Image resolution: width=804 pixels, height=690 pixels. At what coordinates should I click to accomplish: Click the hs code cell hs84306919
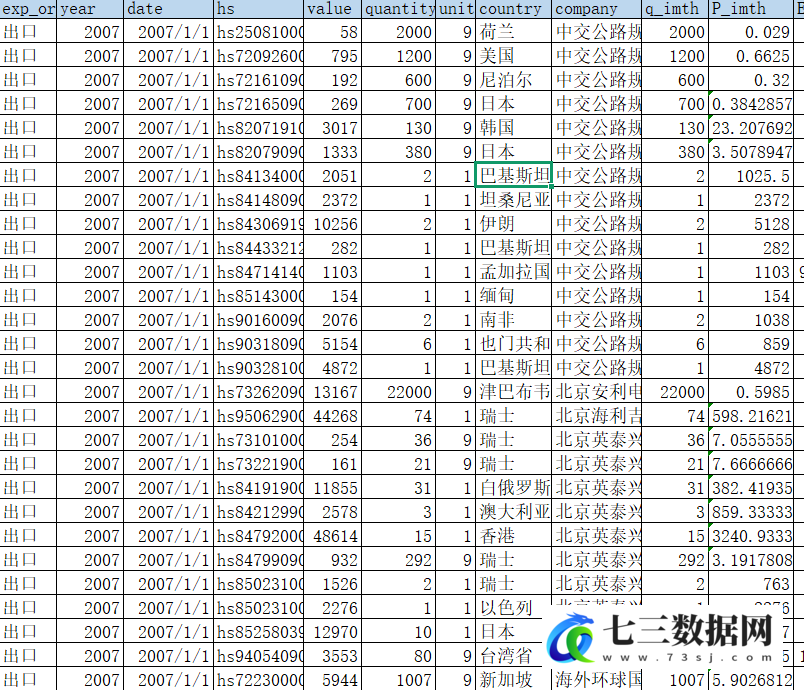(258, 224)
